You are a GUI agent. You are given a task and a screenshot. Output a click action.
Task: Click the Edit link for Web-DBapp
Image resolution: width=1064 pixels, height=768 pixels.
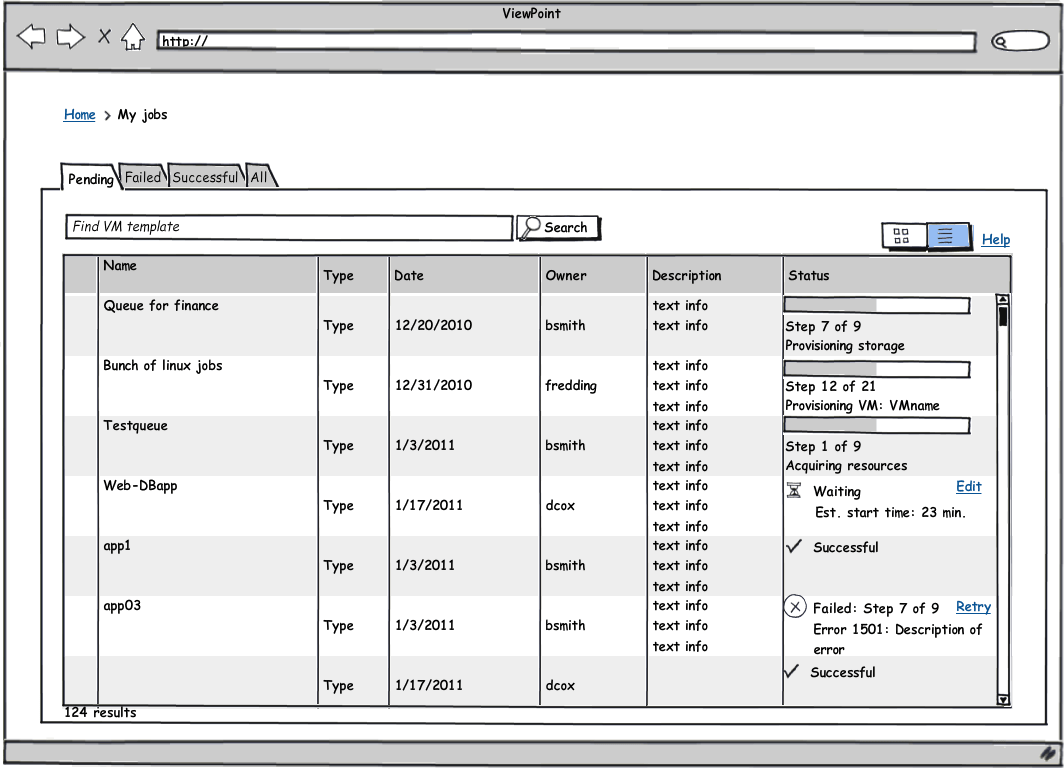968,486
